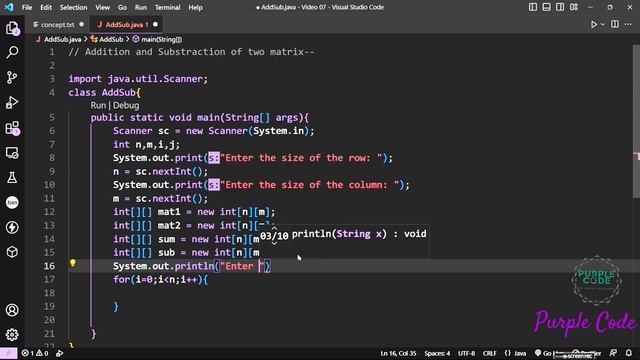Customize layout from the title bar

[574, 7]
